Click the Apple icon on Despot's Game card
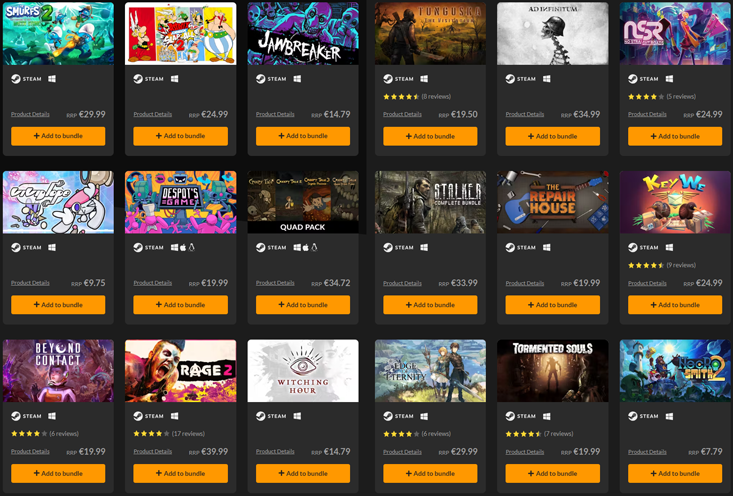 [183, 247]
